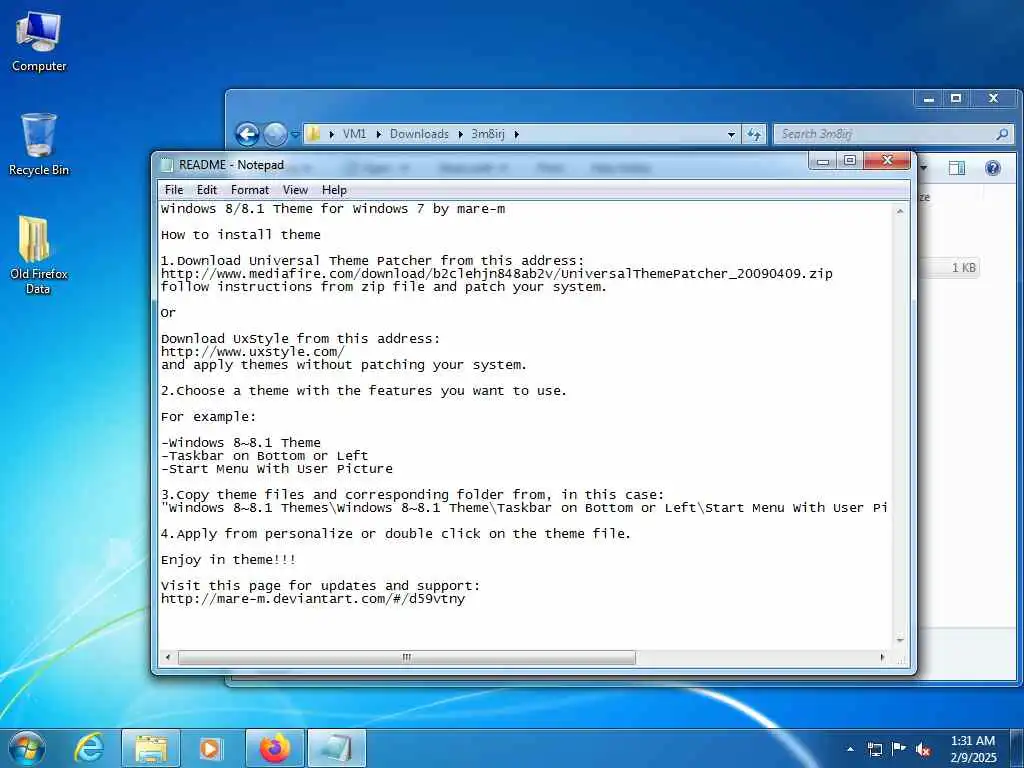The width and height of the screenshot is (1024, 768).
Task: Open Explorer address bar history dropdown
Action: point(731,135)
